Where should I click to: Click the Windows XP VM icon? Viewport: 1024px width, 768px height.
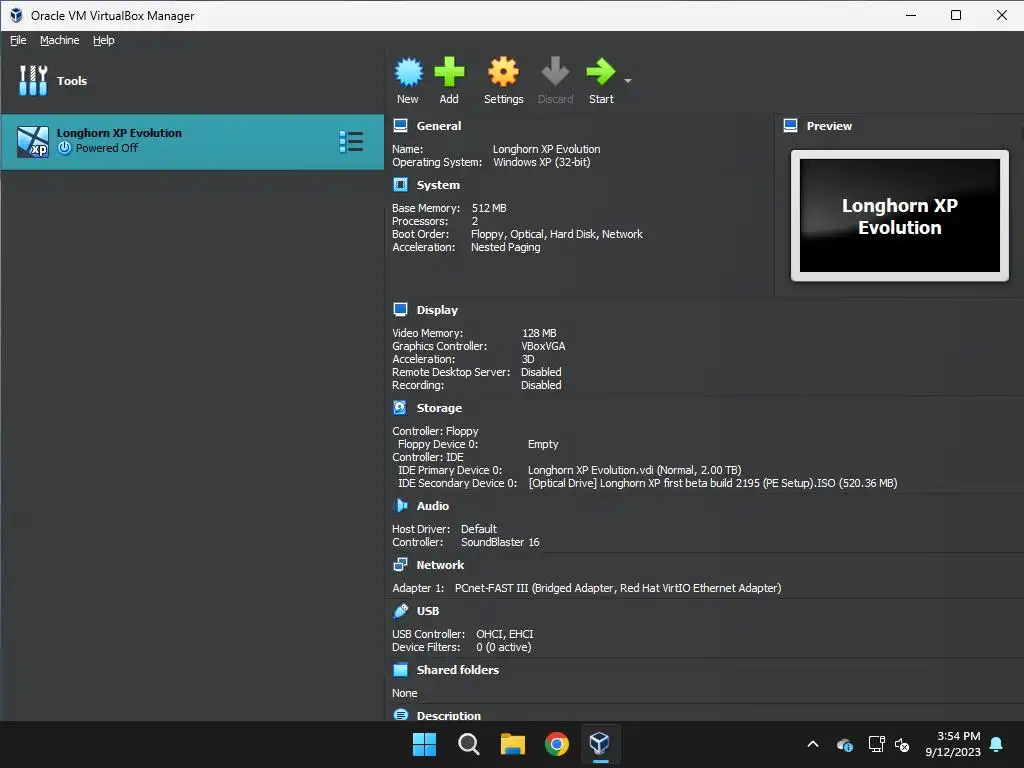click(33, 142)
